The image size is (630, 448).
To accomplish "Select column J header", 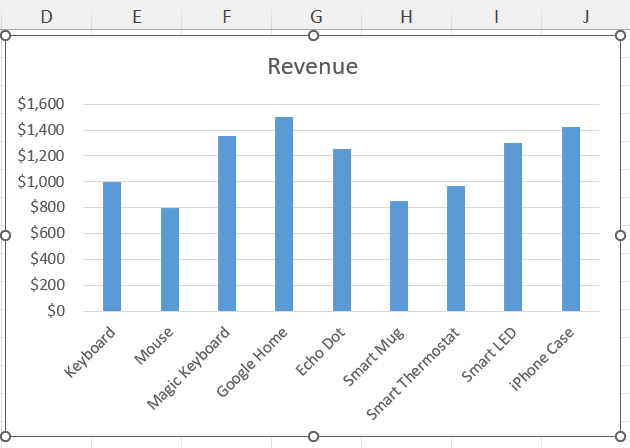I will pos(586,16).
